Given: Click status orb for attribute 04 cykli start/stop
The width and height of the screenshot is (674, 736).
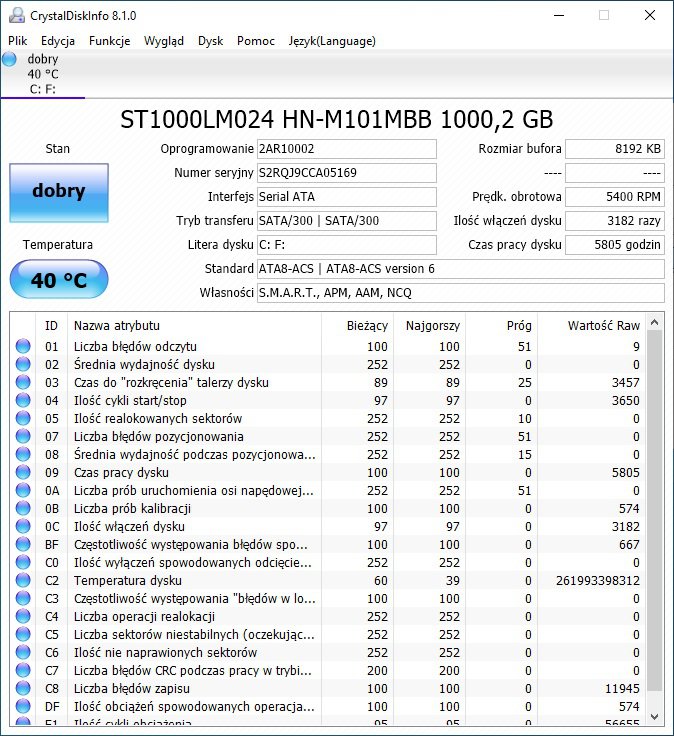Looking at the screenshot, I should click(x=23, y=400).
